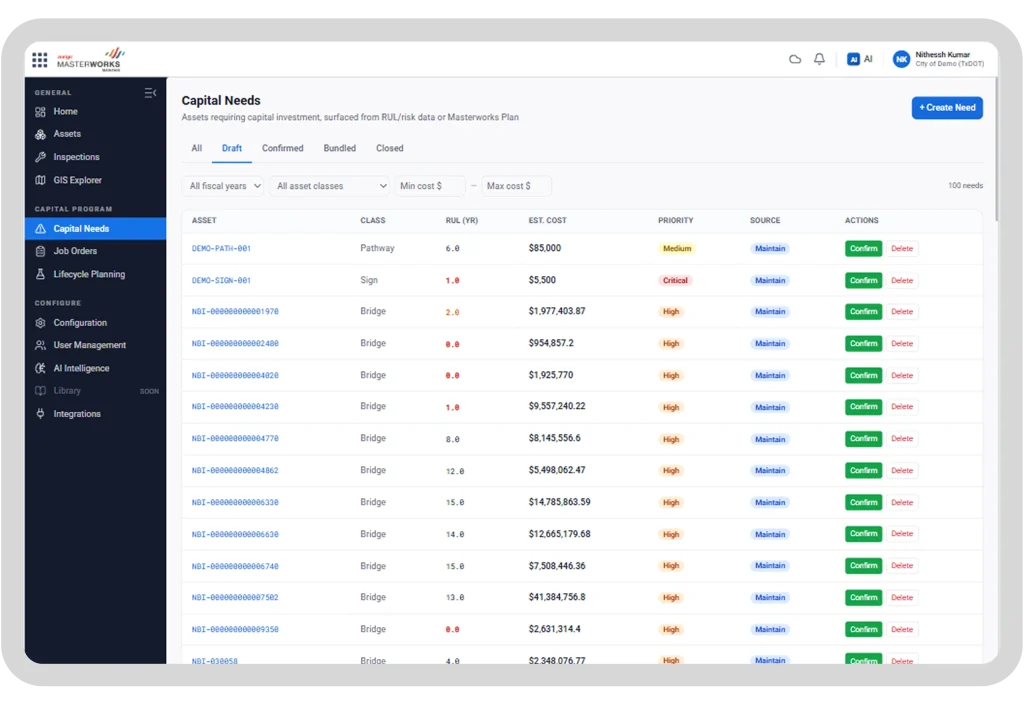Select the Closed tab

pyautogui.click(x=390, y=148)
